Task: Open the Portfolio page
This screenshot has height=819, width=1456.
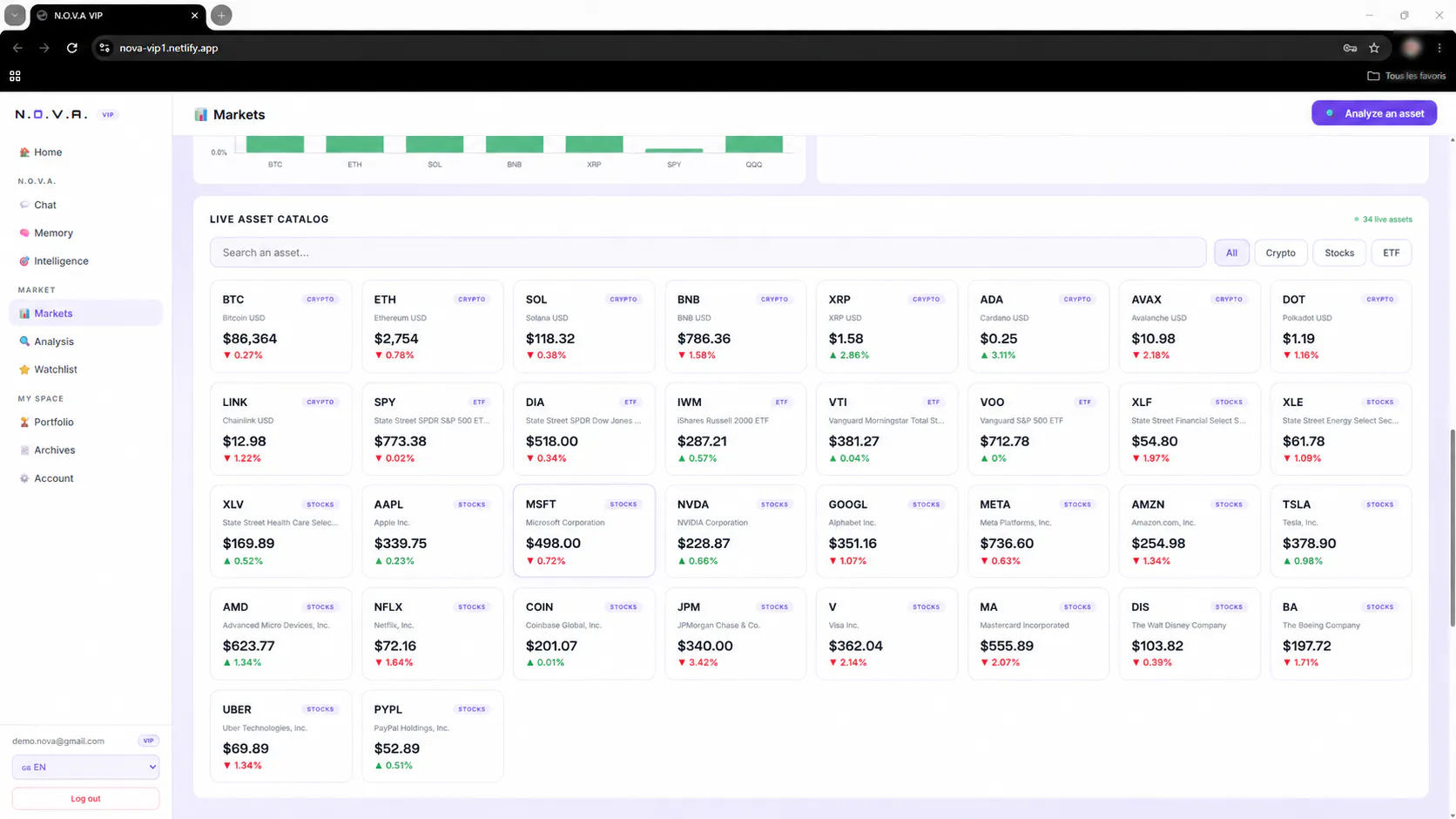Action: pos(85,423)
